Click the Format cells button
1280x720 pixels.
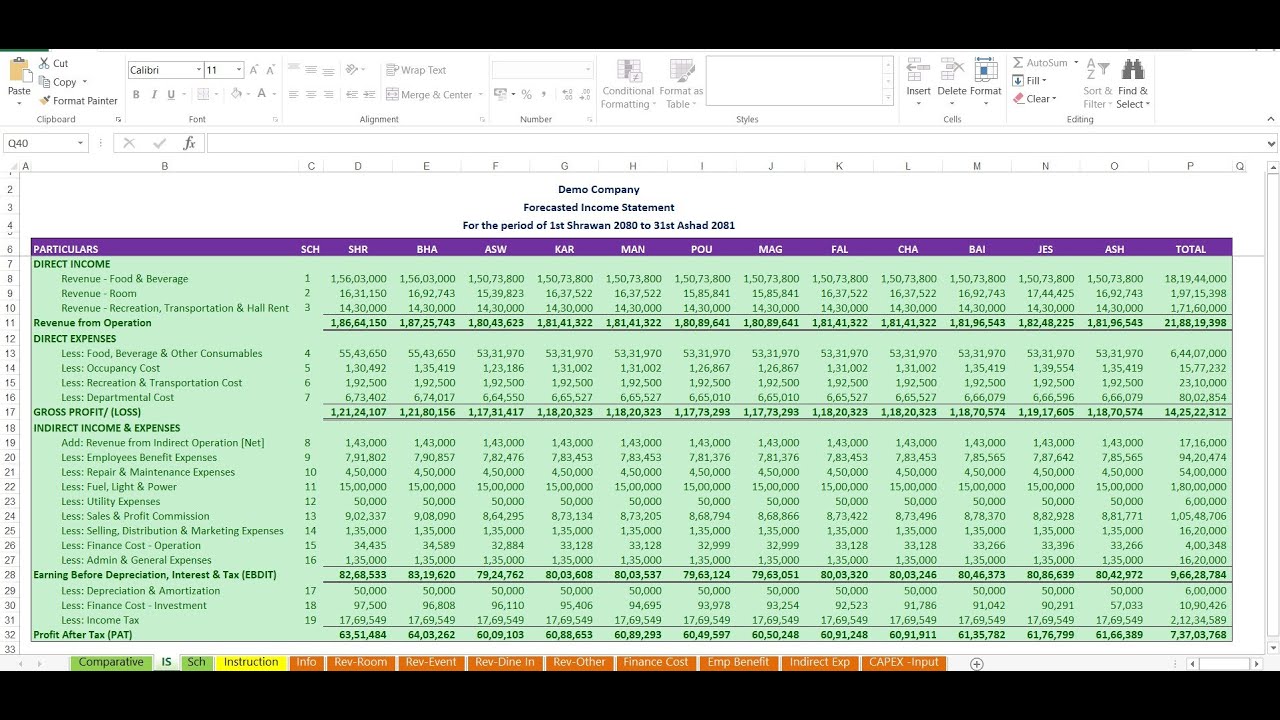(x=985, y=82)
